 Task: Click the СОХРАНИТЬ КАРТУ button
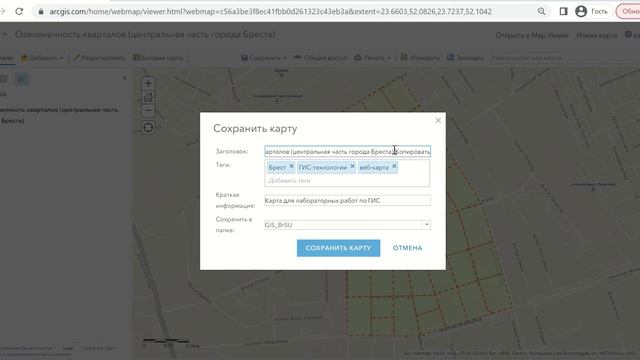(x=338, y=248)
